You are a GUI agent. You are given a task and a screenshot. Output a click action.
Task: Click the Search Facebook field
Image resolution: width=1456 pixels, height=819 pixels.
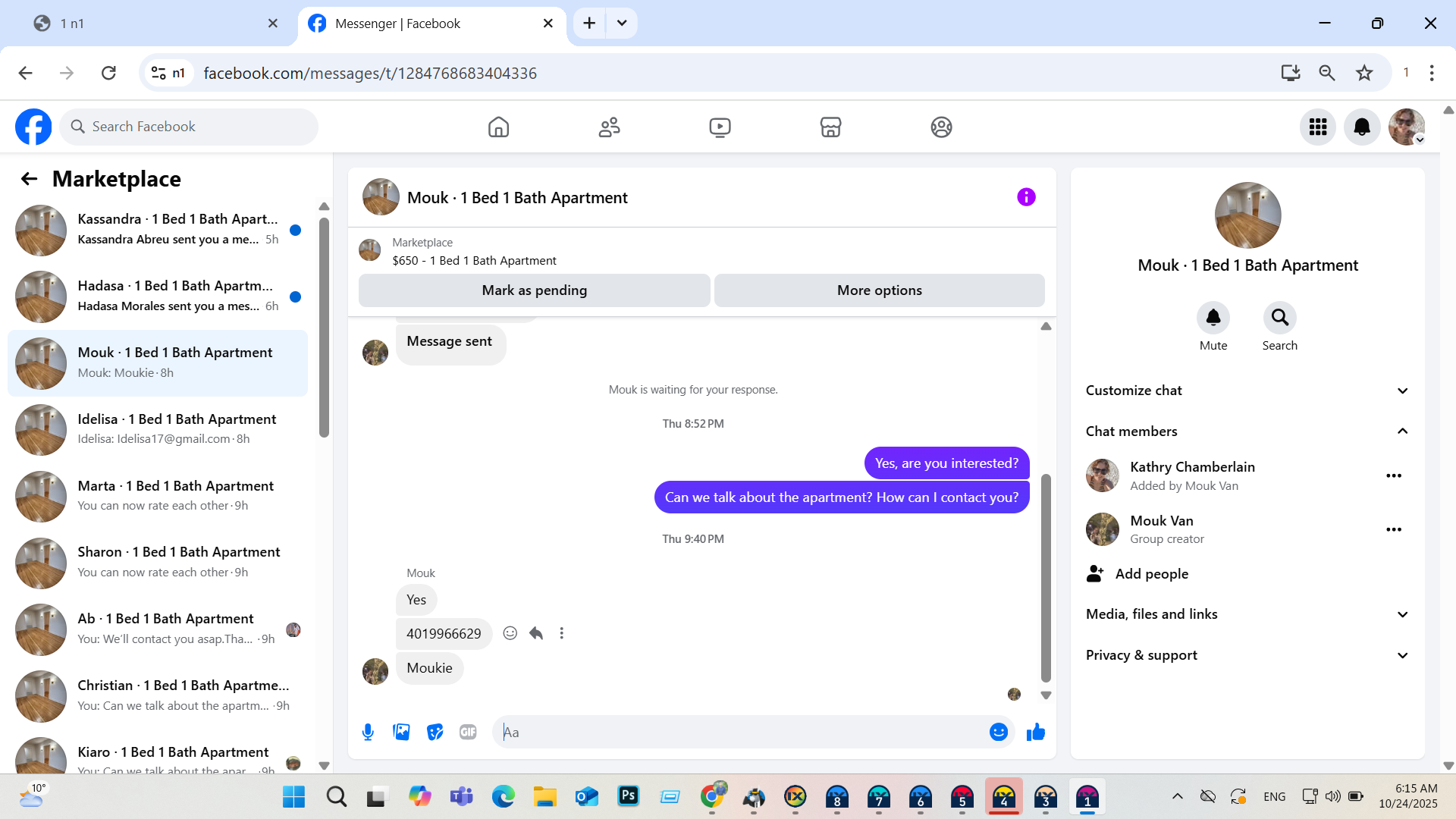click(x=189, y=127)
